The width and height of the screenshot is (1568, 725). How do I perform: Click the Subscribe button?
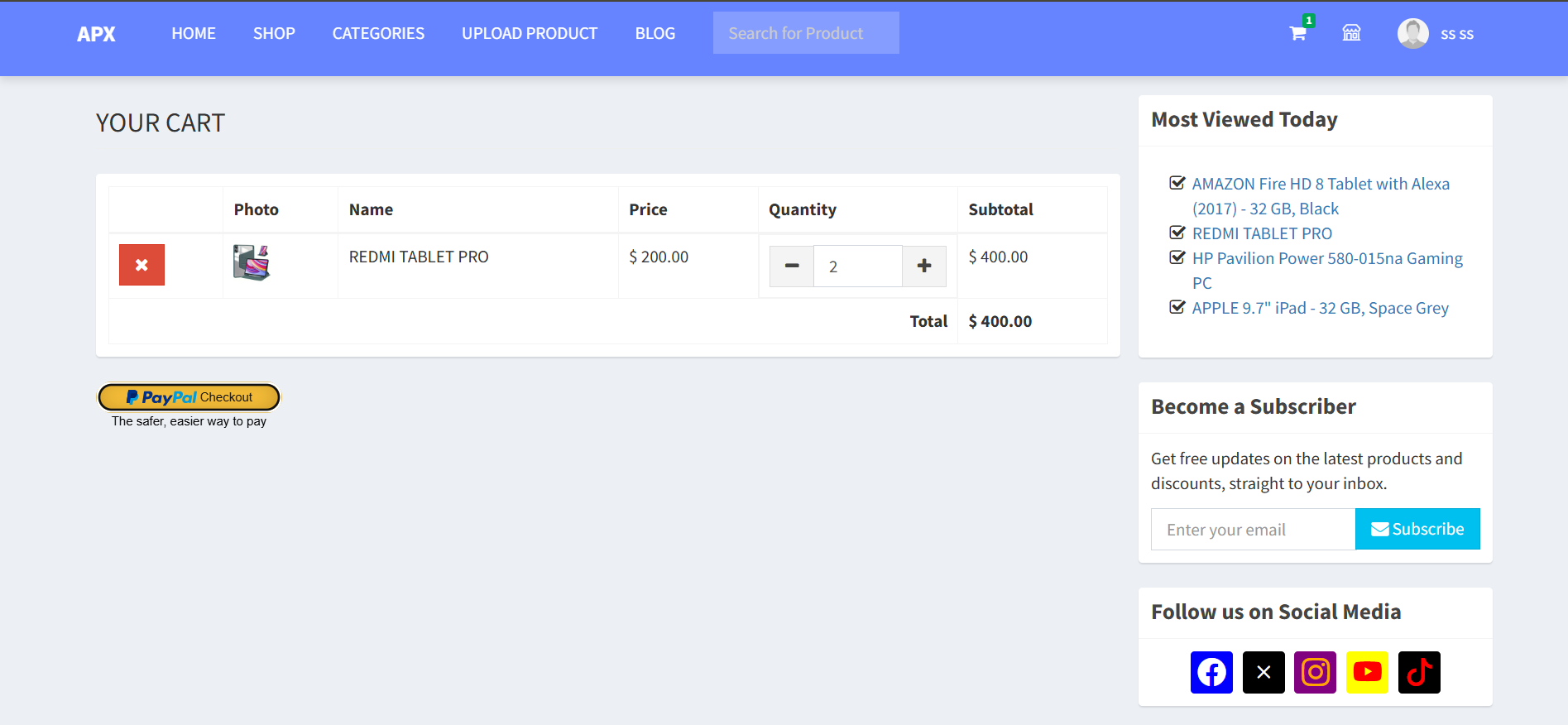1417,529
